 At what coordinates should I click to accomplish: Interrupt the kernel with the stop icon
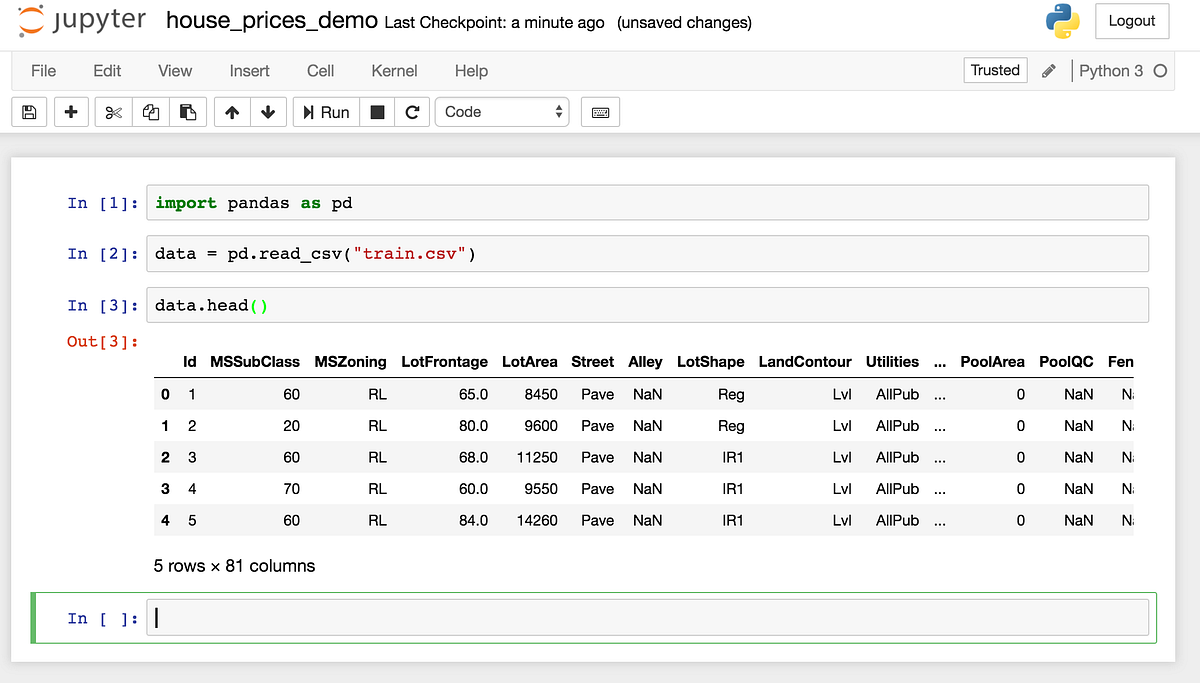[x=377, y=112]
